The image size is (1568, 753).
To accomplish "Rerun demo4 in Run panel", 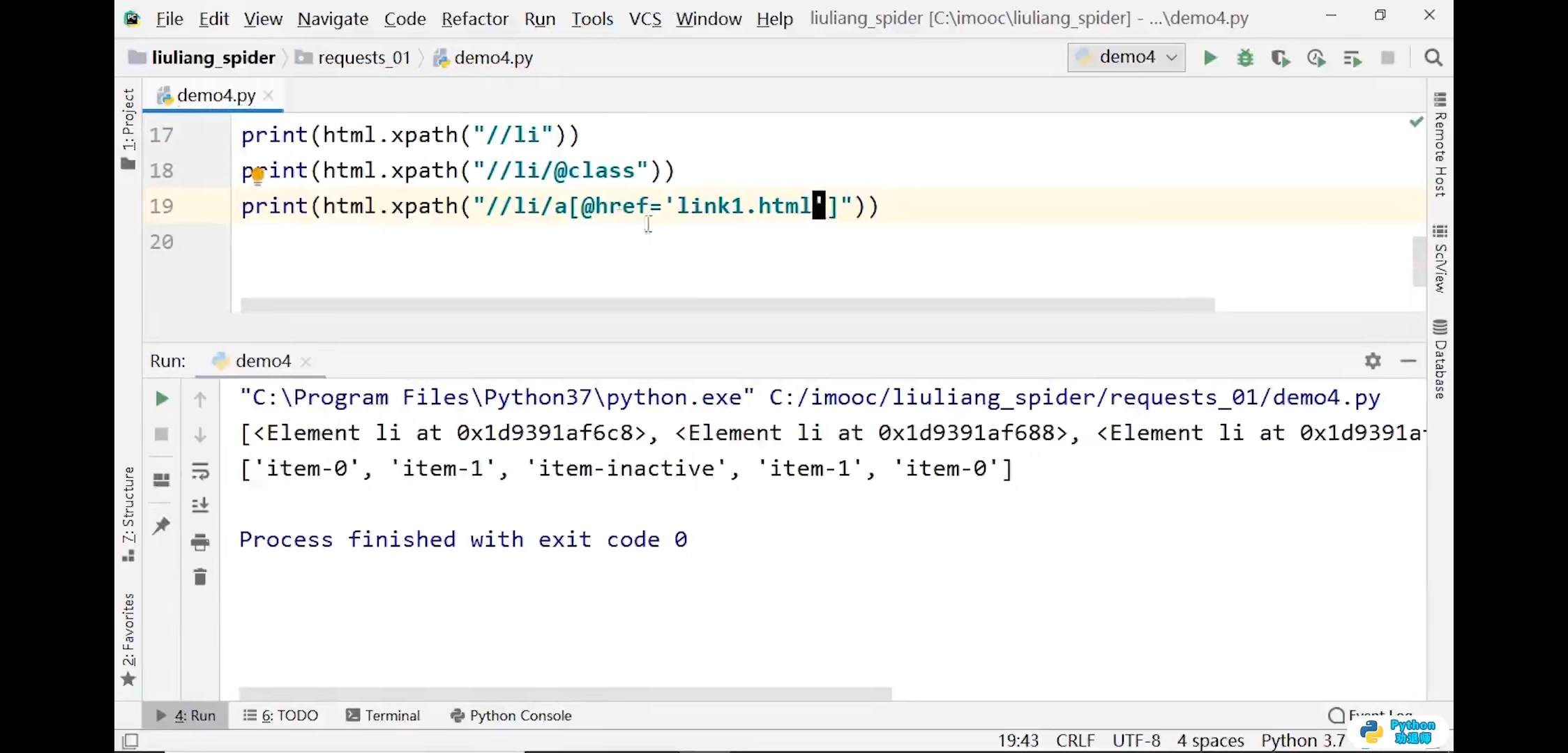I will [161, 399].
